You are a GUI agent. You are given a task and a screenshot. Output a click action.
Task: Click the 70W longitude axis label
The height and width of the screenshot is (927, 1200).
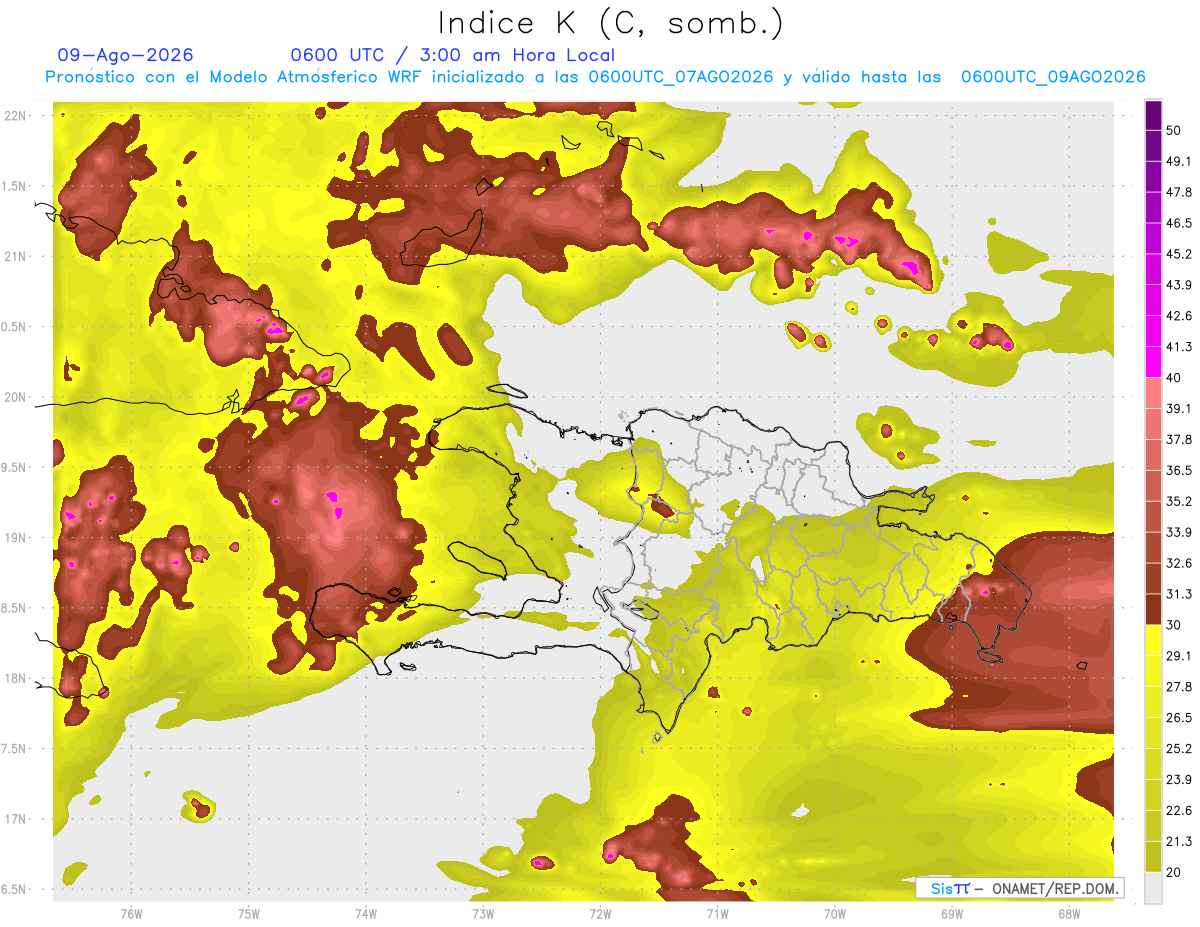pos(834,913)
